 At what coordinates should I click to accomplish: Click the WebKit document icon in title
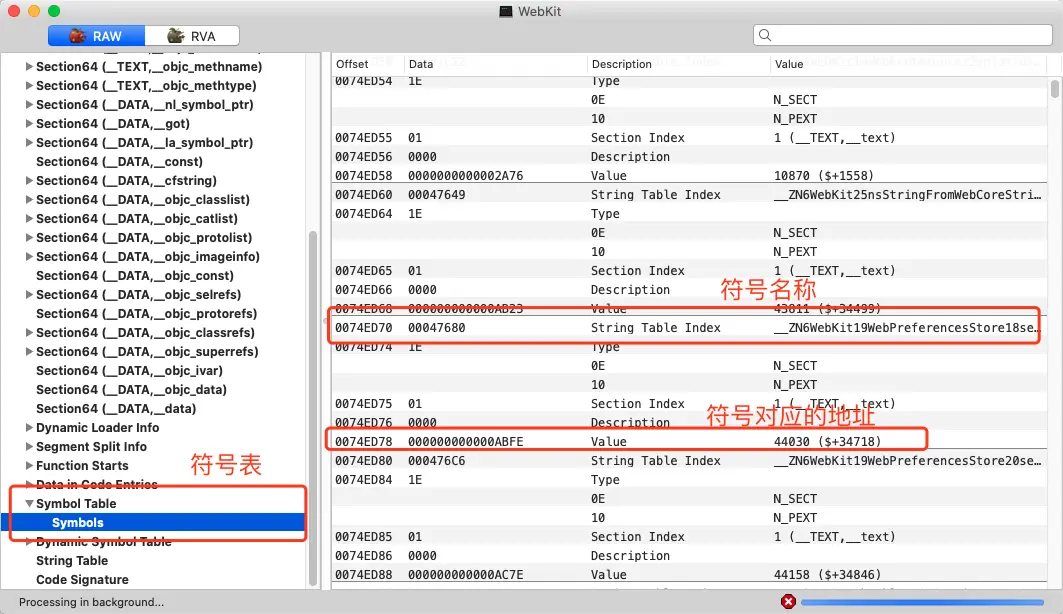[x=506, y=12]
